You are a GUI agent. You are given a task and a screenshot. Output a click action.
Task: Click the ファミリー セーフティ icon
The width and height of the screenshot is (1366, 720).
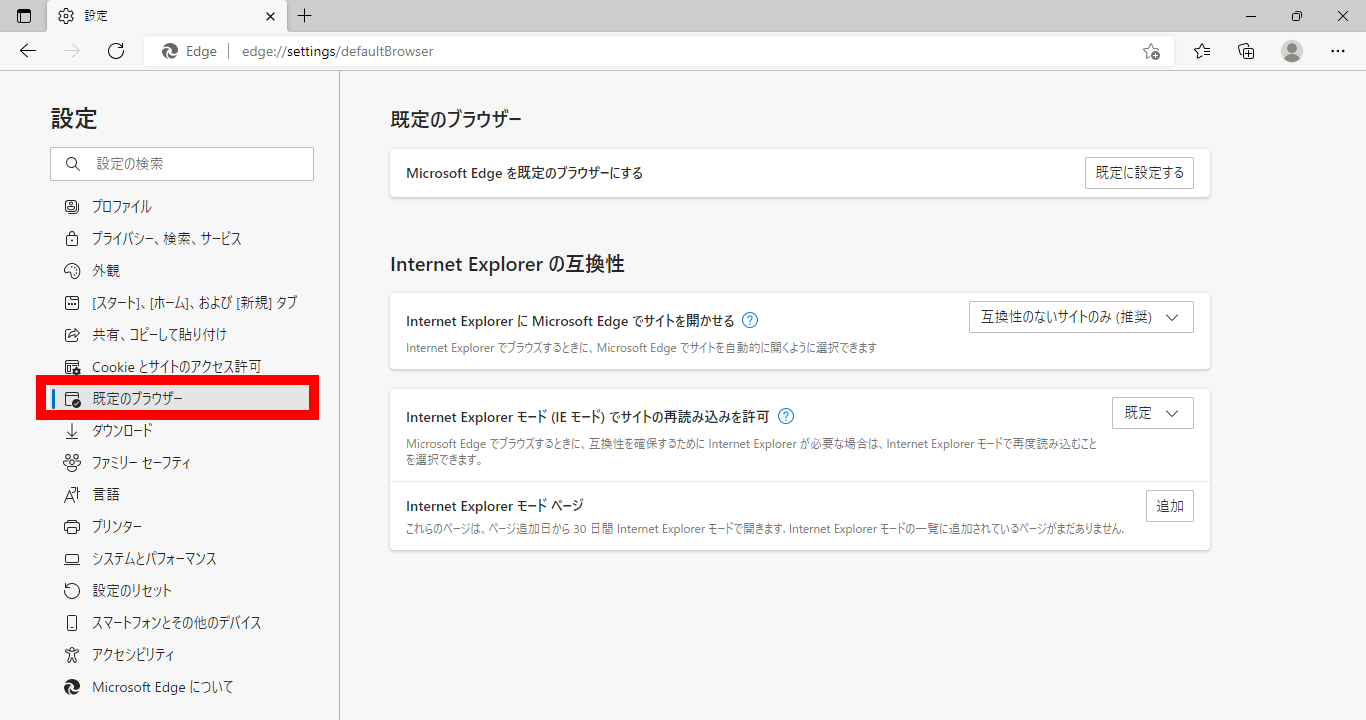pyautogui.click(x=72, y=463)
